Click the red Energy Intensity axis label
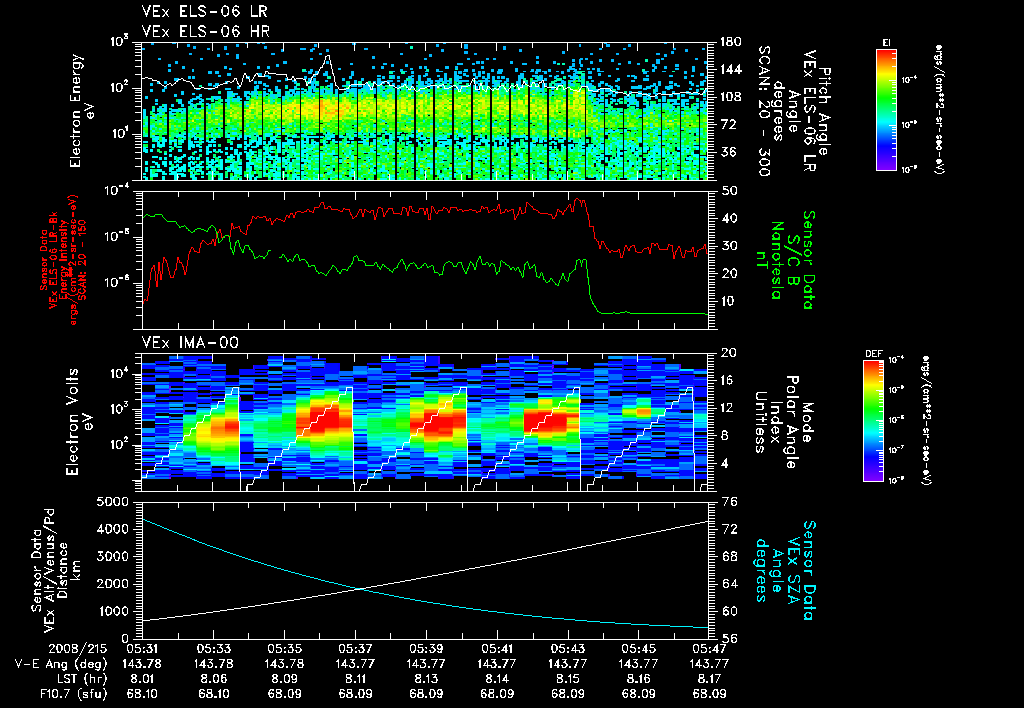The height and width of the screenshot is (708, 1024). (65, 260)
